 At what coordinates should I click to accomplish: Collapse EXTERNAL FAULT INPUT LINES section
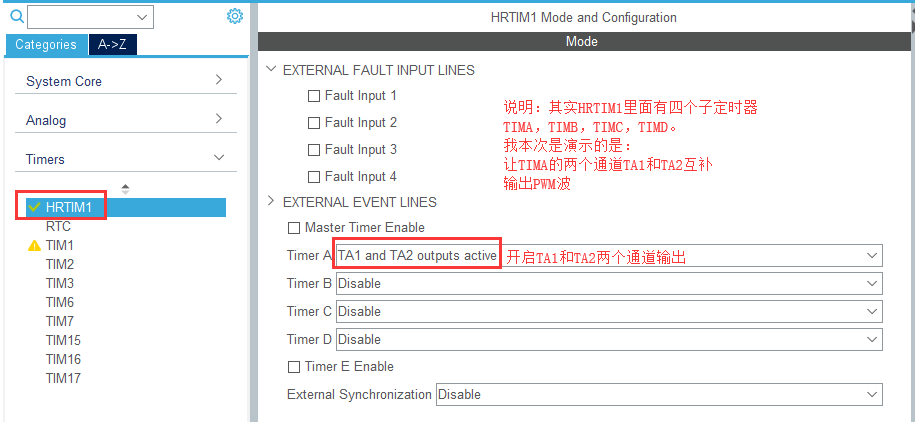point(270,69)
